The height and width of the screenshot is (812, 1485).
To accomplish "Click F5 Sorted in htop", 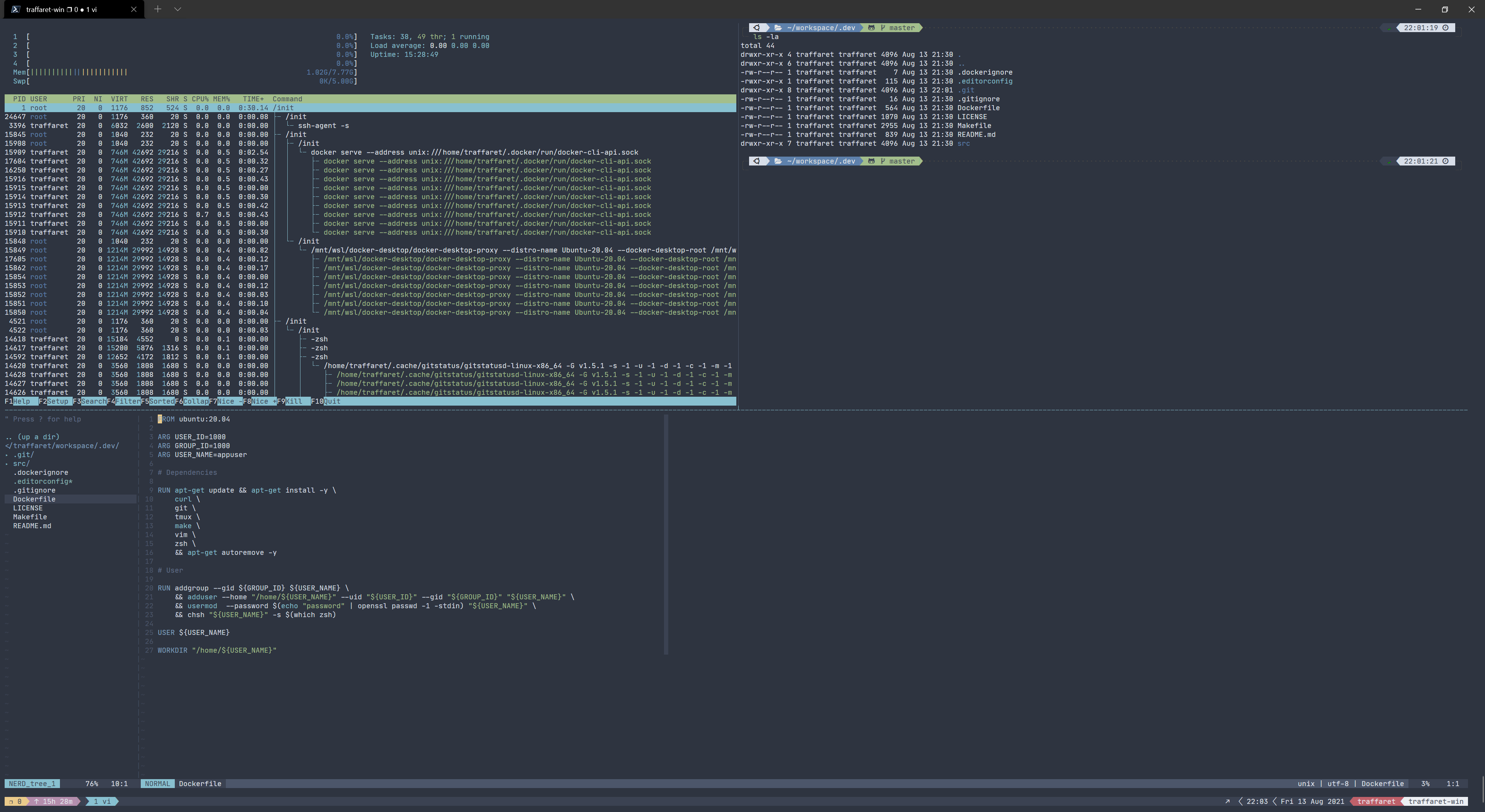I will coord(157,401).
